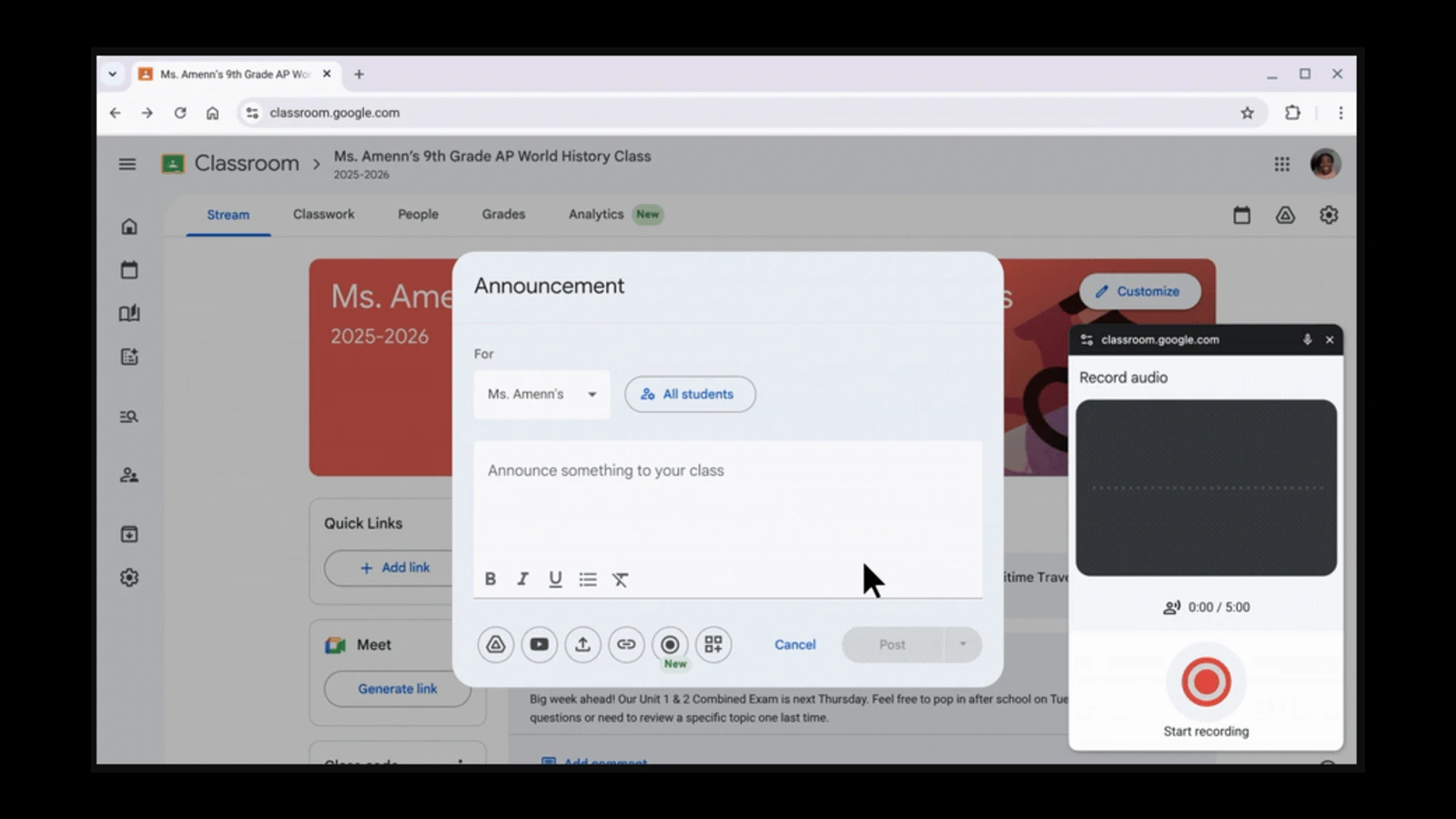
Task: Start recording audio
Action: tap(1206, 682)
